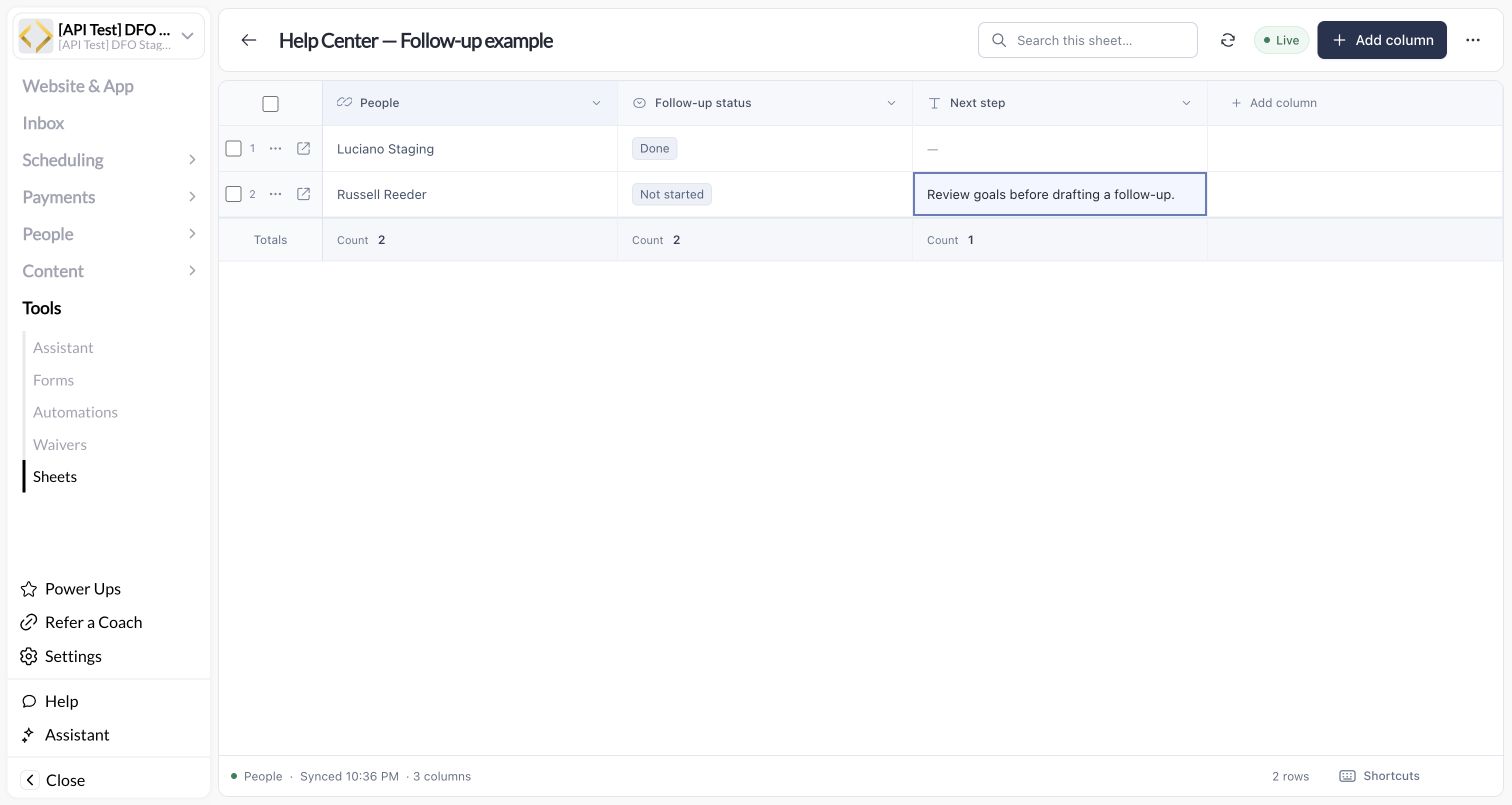1512x805 pixels.
Task: Close the sidebar with Close button
Action: [x=54, y=780]
